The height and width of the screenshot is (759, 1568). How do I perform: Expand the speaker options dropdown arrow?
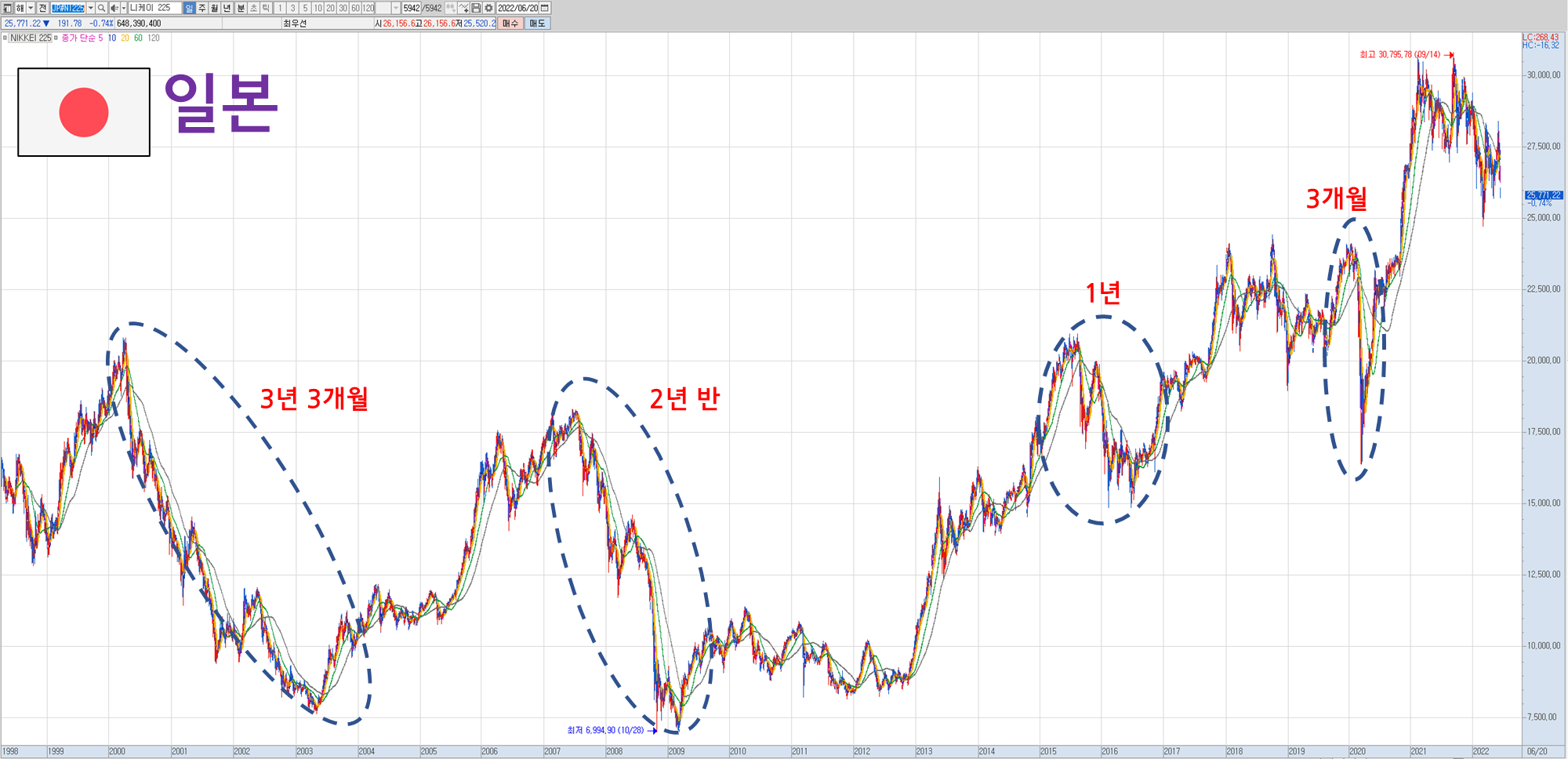point(124,8)
